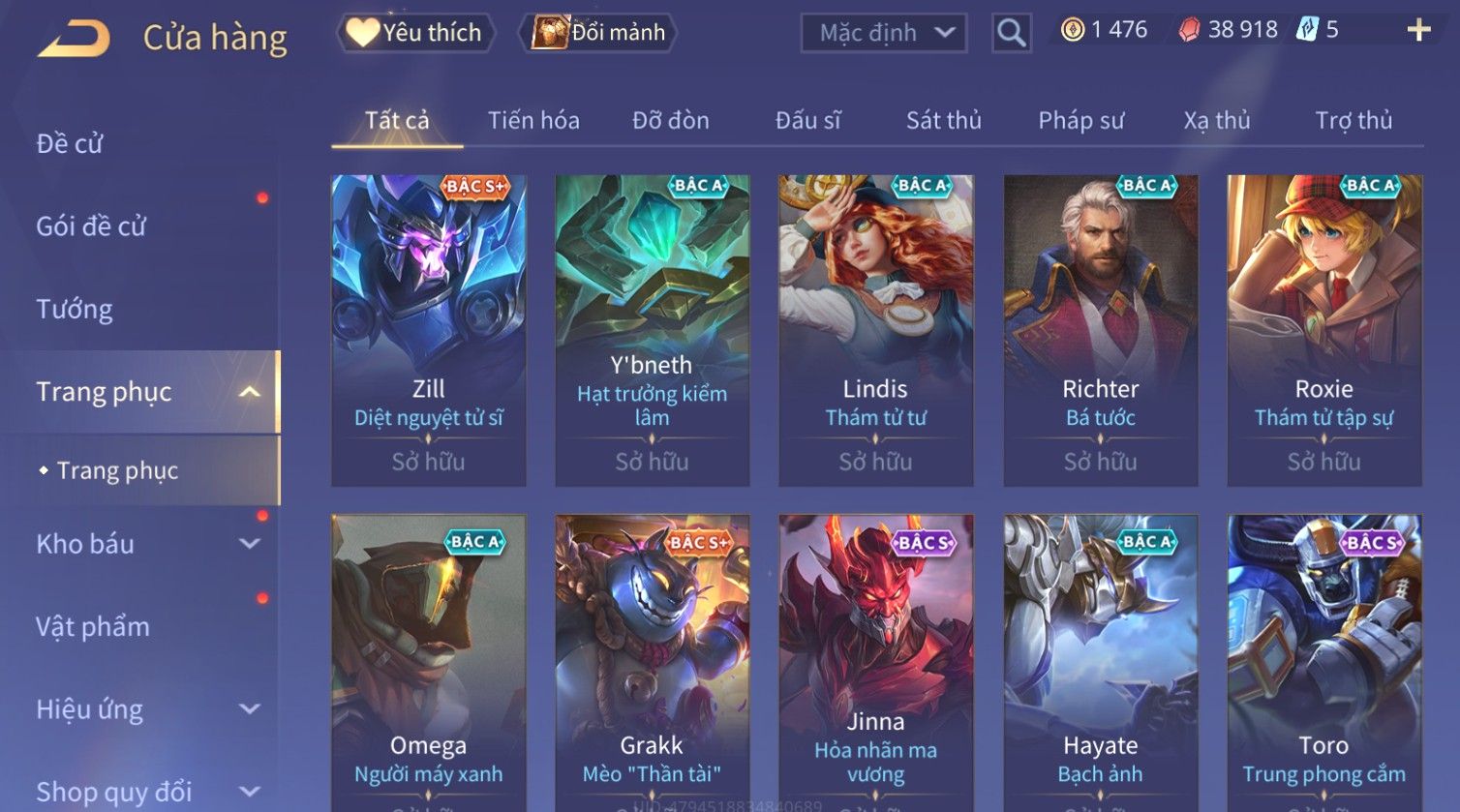This screenshot has height=812, width=1460.
Task: Click the red gem currency icon
Action: point(1189,31)
